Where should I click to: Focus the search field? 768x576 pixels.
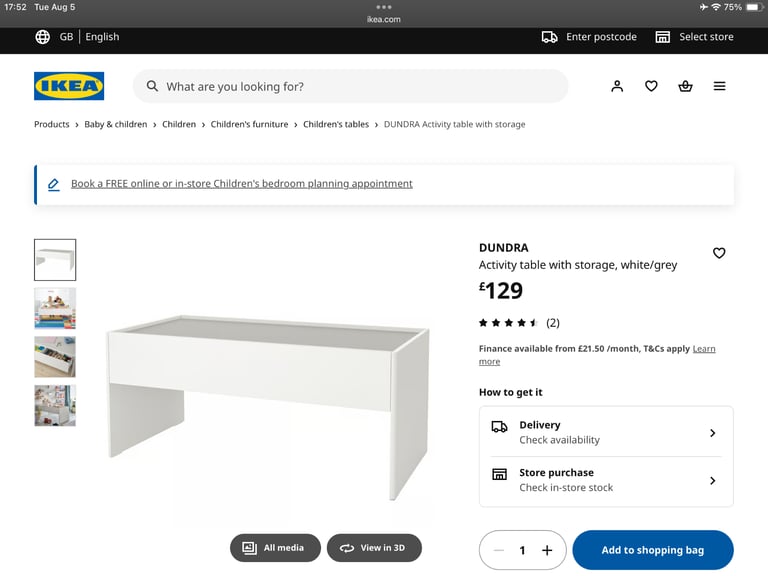pos(350,86)
